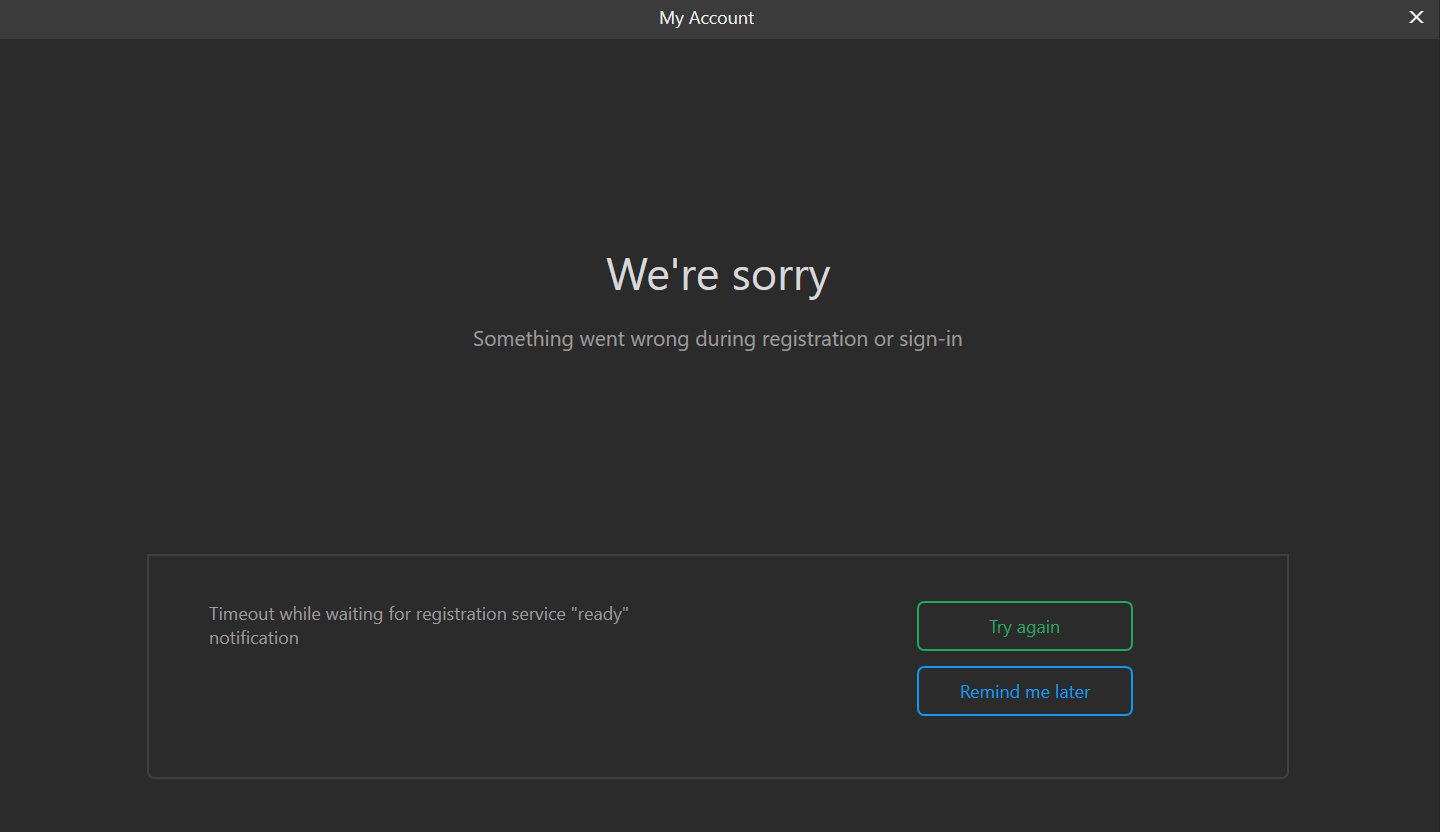Select the "We're sorry" heading
1440x832 pixels.
pyautogui.click(x=718, y=274)
